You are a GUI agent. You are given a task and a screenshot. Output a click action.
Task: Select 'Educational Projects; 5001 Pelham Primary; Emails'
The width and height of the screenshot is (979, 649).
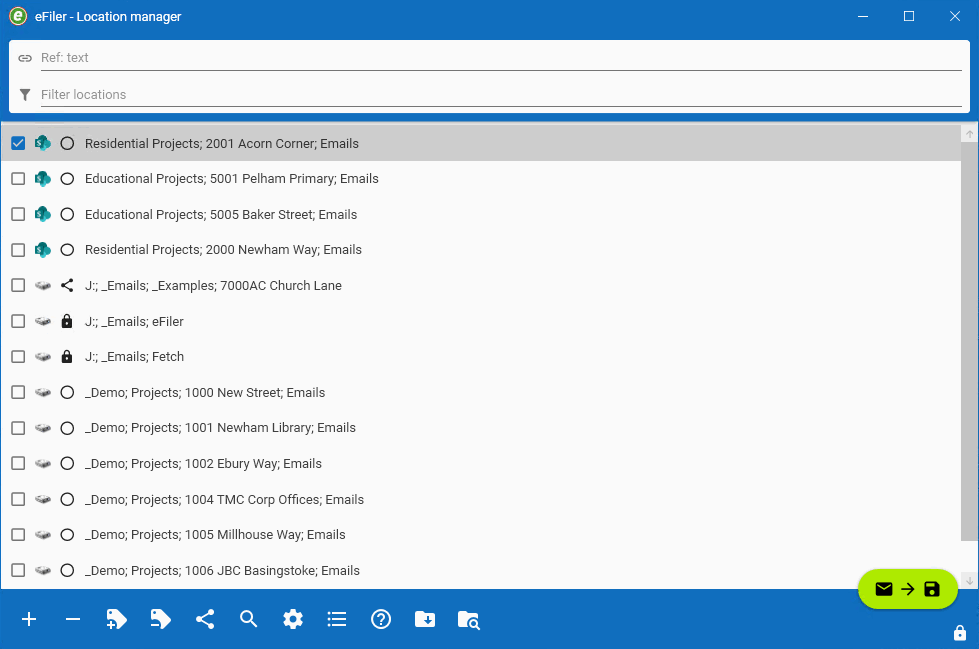232,179
